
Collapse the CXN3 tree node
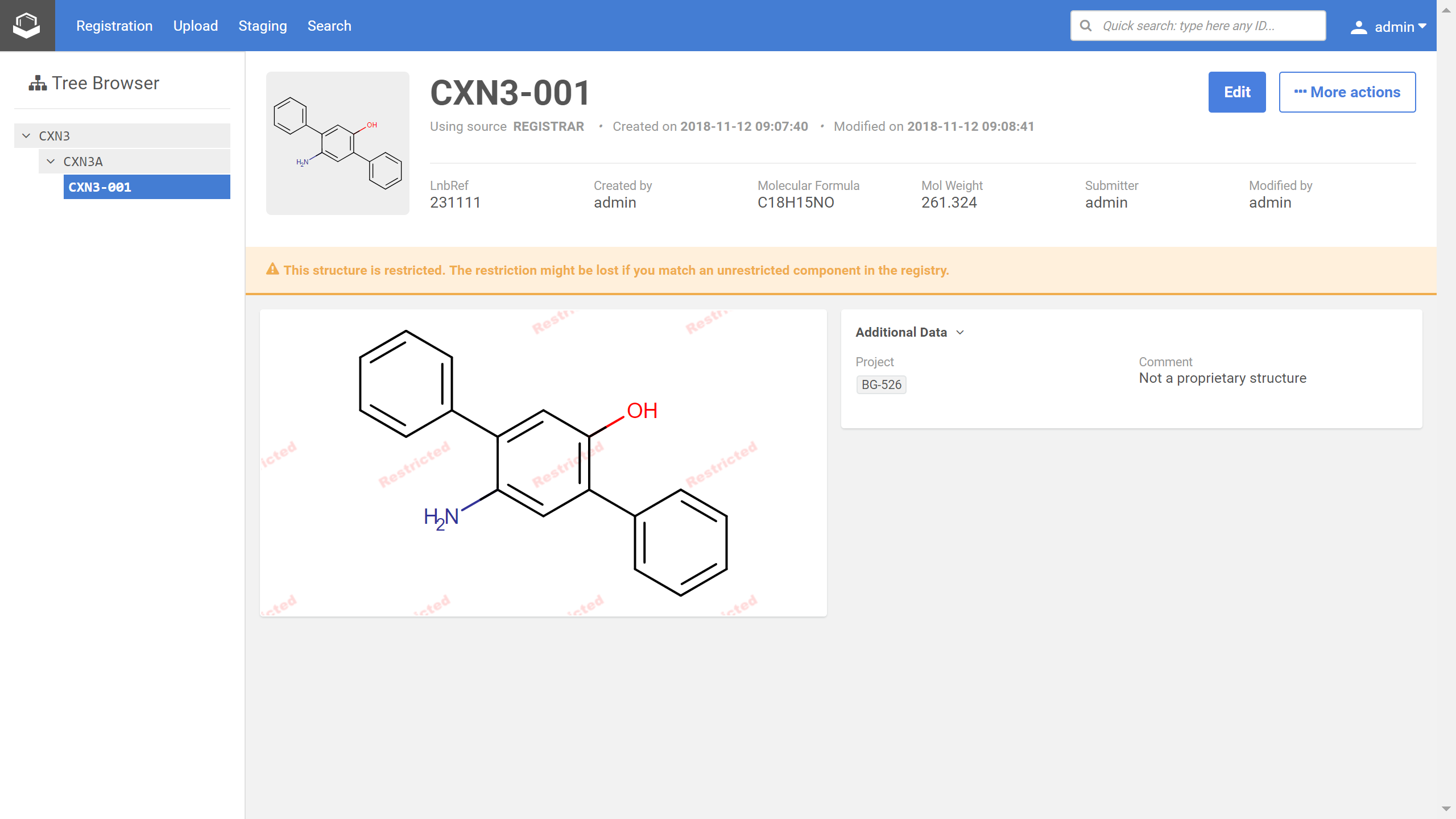(26, 136)
